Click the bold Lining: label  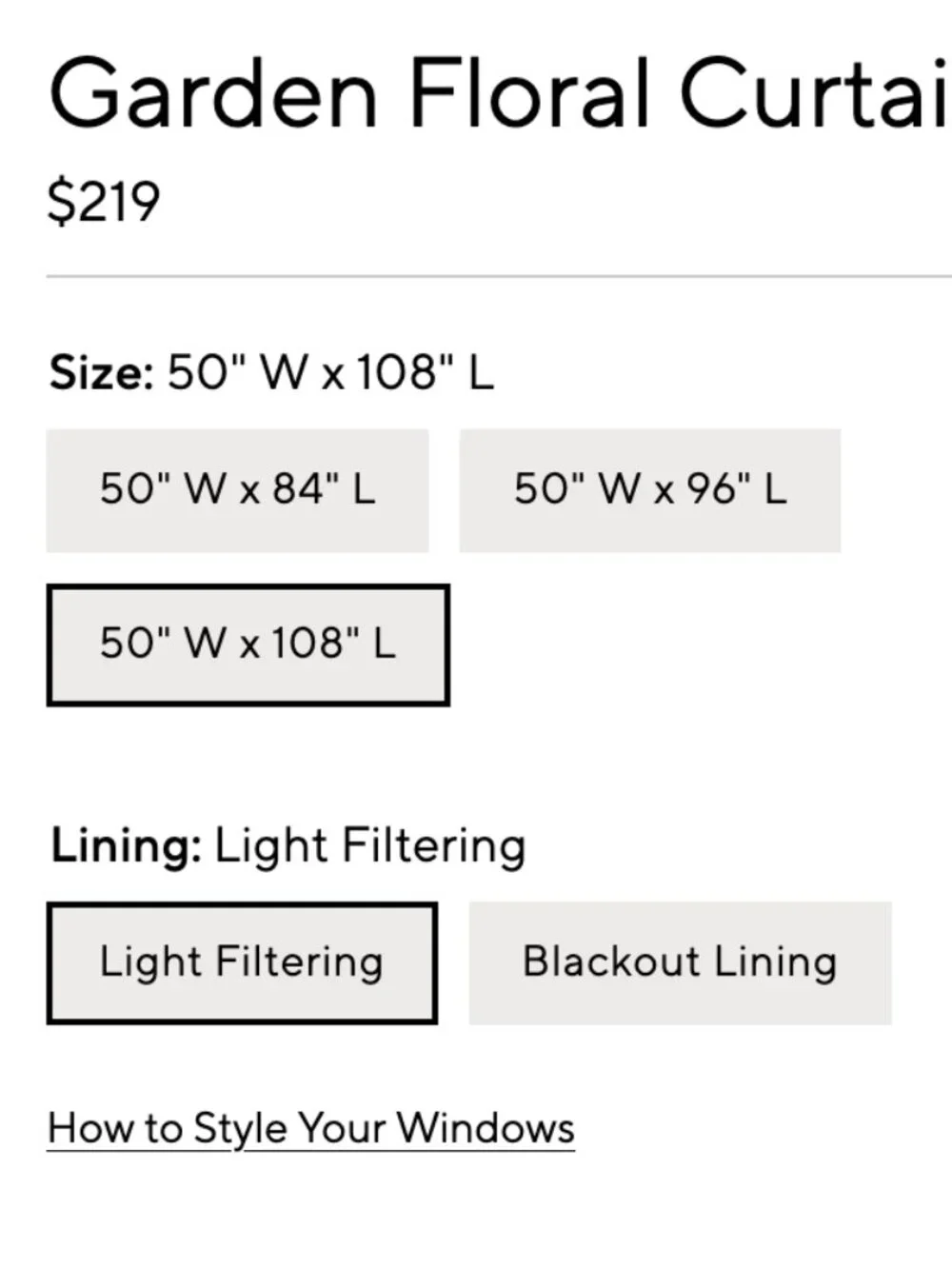coord(126,845)
